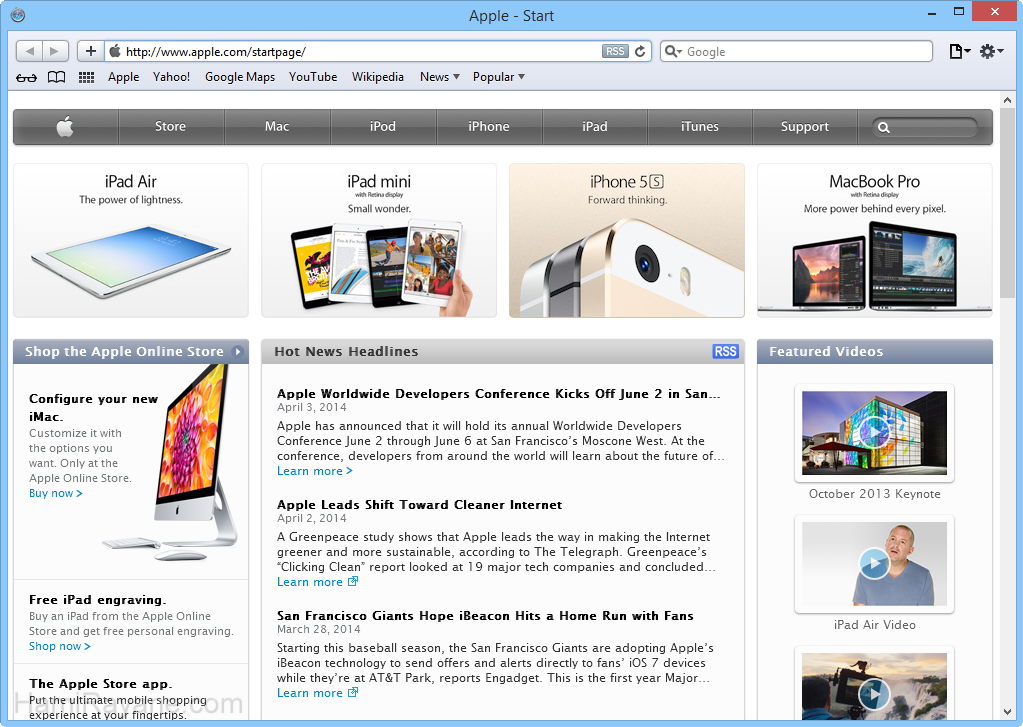Click the Buy now link for iMac

point(55,493)
